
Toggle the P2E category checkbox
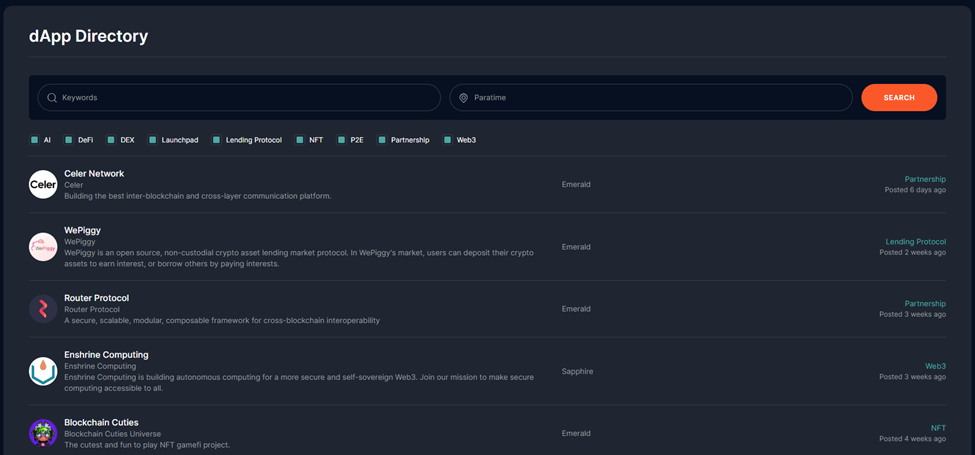(x=341, y=140)
